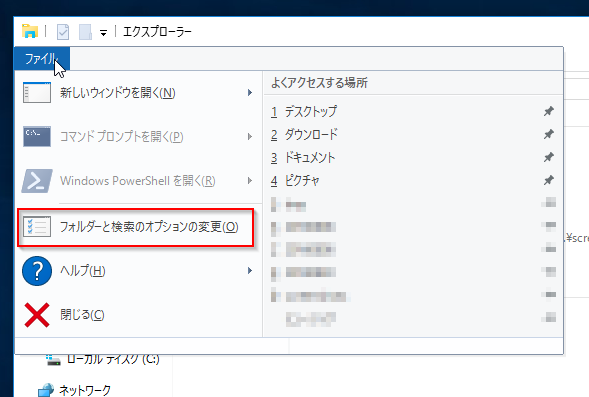Select Windows PowerShell を開く(R) entry

(x=138, y=181)
